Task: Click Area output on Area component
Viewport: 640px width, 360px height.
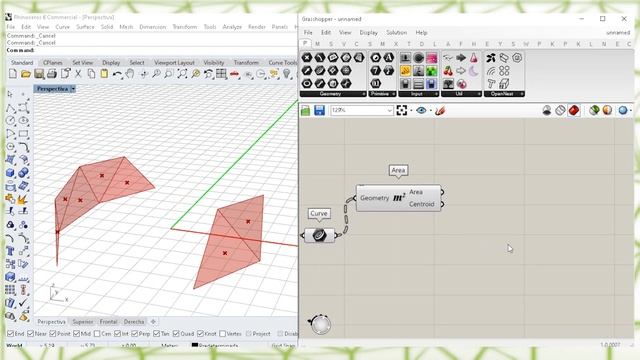Action: [416, 192]
